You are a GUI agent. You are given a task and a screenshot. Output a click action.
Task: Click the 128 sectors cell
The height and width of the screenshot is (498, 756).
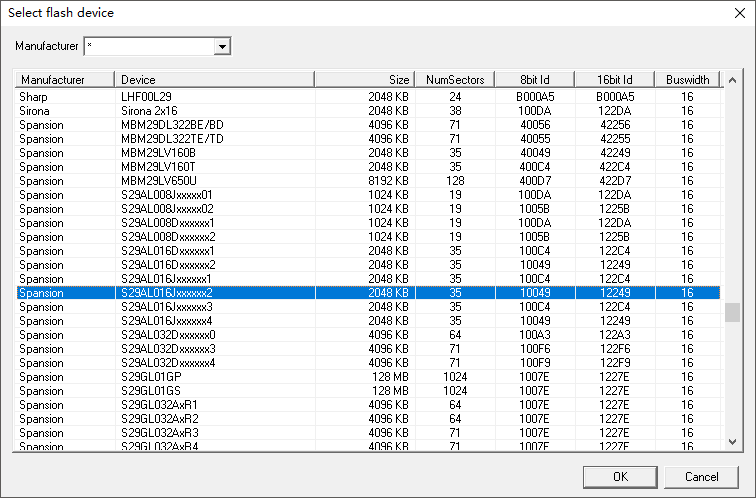click(455, 181)
